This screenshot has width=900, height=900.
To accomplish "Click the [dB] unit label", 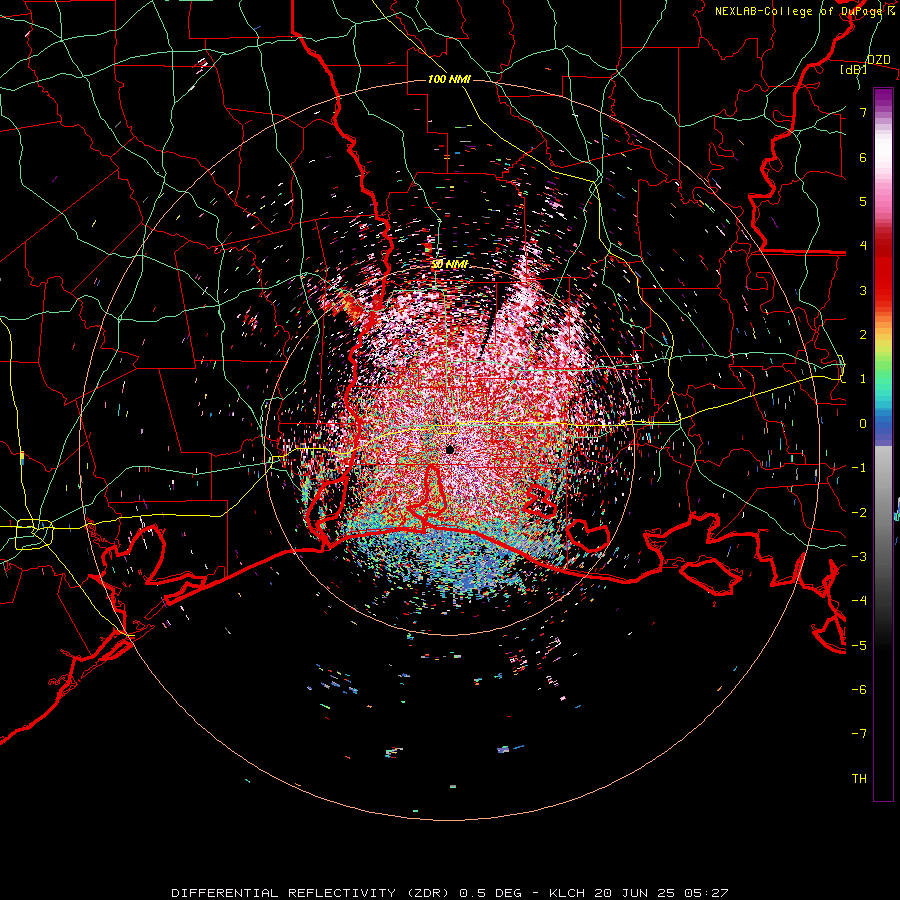I will point(854,70).
